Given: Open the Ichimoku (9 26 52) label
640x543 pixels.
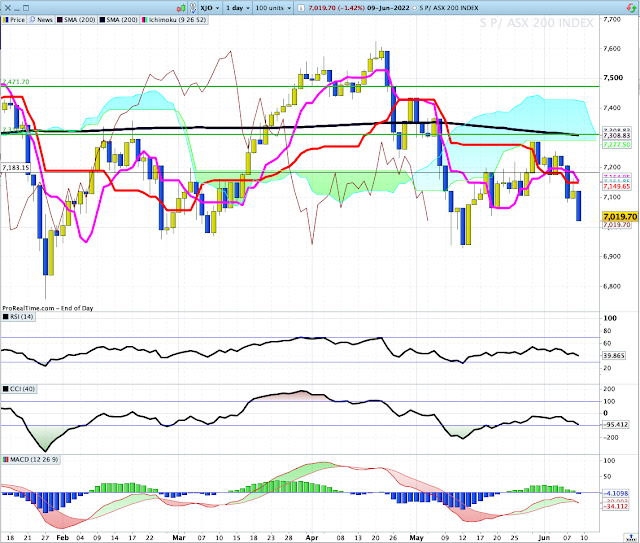Looking at the screenshot, I should pos(174,20).
